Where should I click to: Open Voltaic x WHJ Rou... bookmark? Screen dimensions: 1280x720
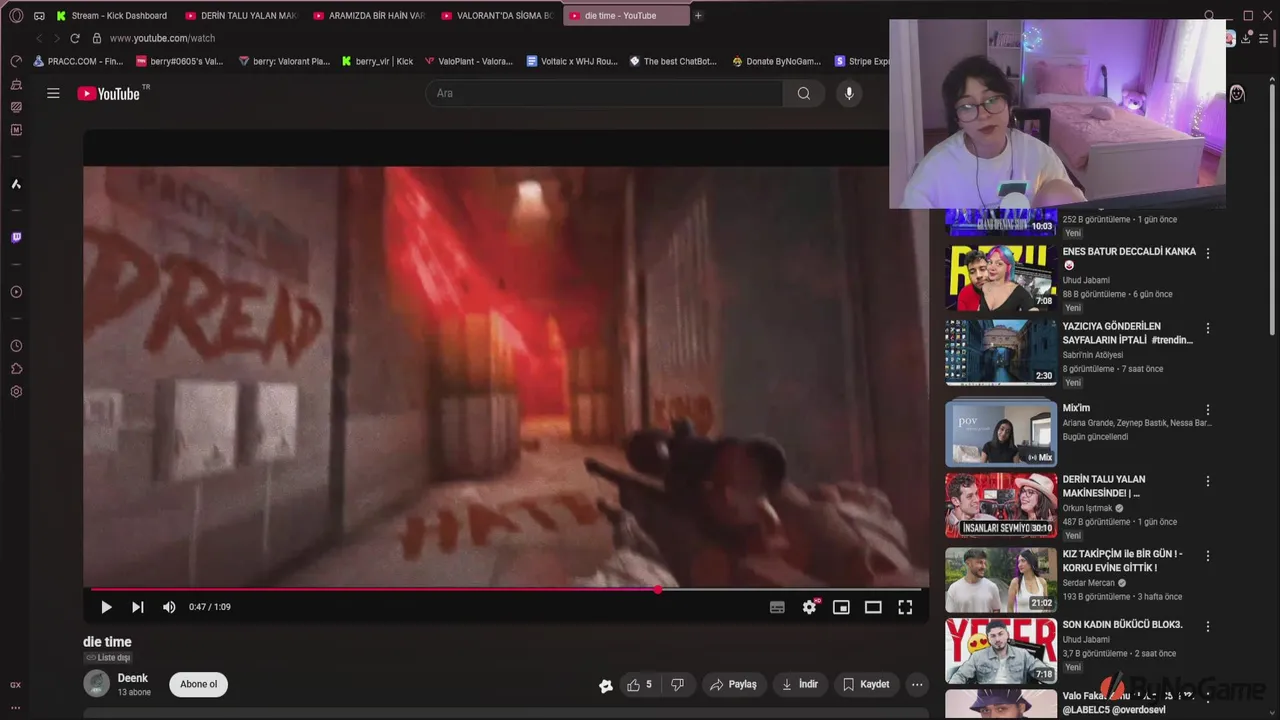tap(571, 61)
